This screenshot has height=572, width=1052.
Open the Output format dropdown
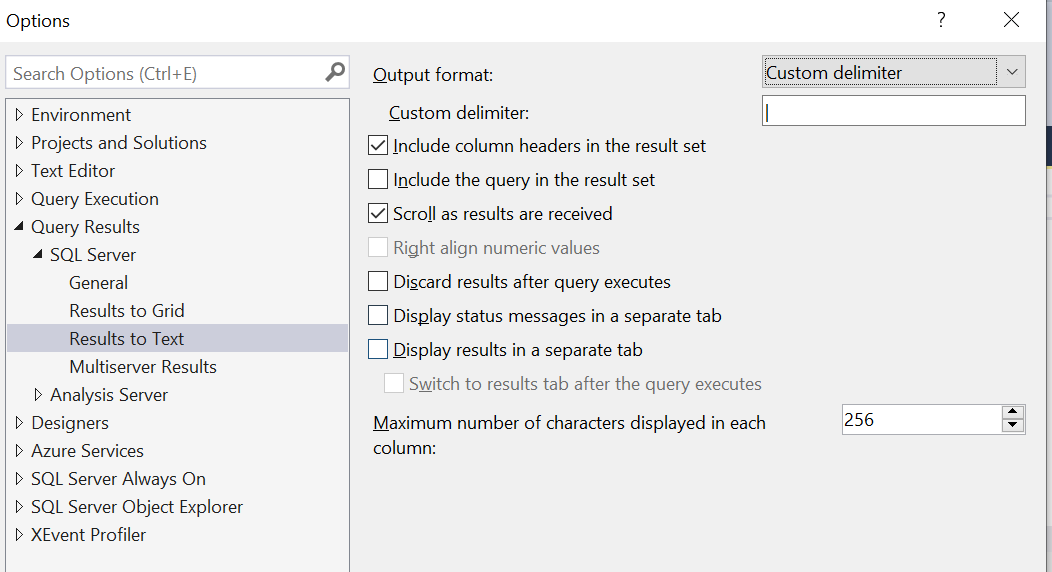894,72
